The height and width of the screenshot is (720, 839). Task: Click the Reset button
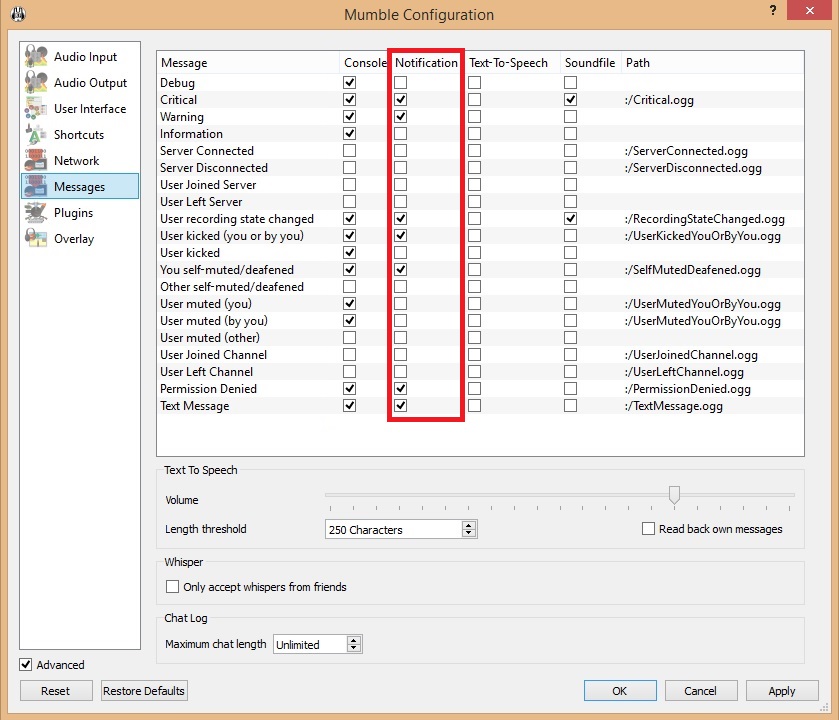pyautogui.click(x=55, y=691)
